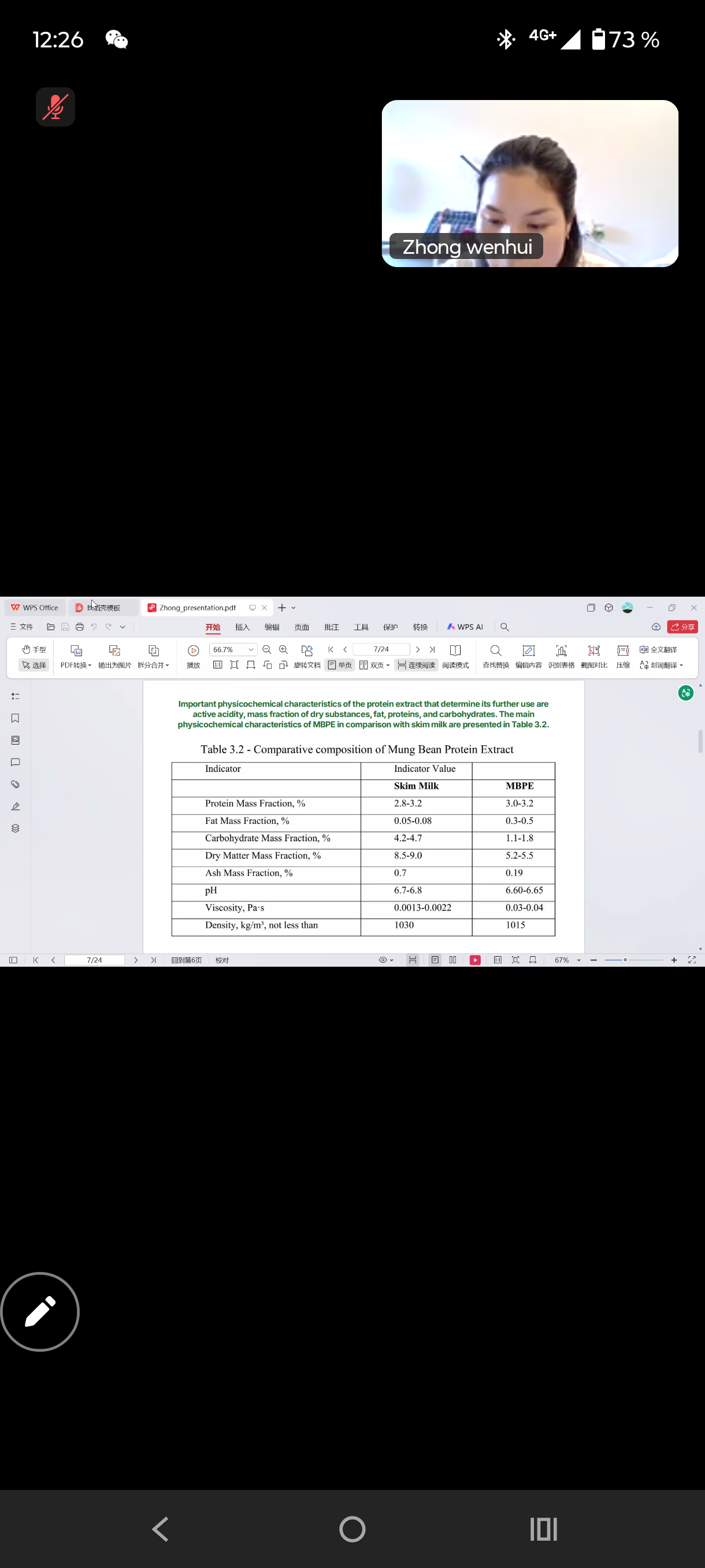Click the zoom in magnifier icon

[x=284, y=649]
